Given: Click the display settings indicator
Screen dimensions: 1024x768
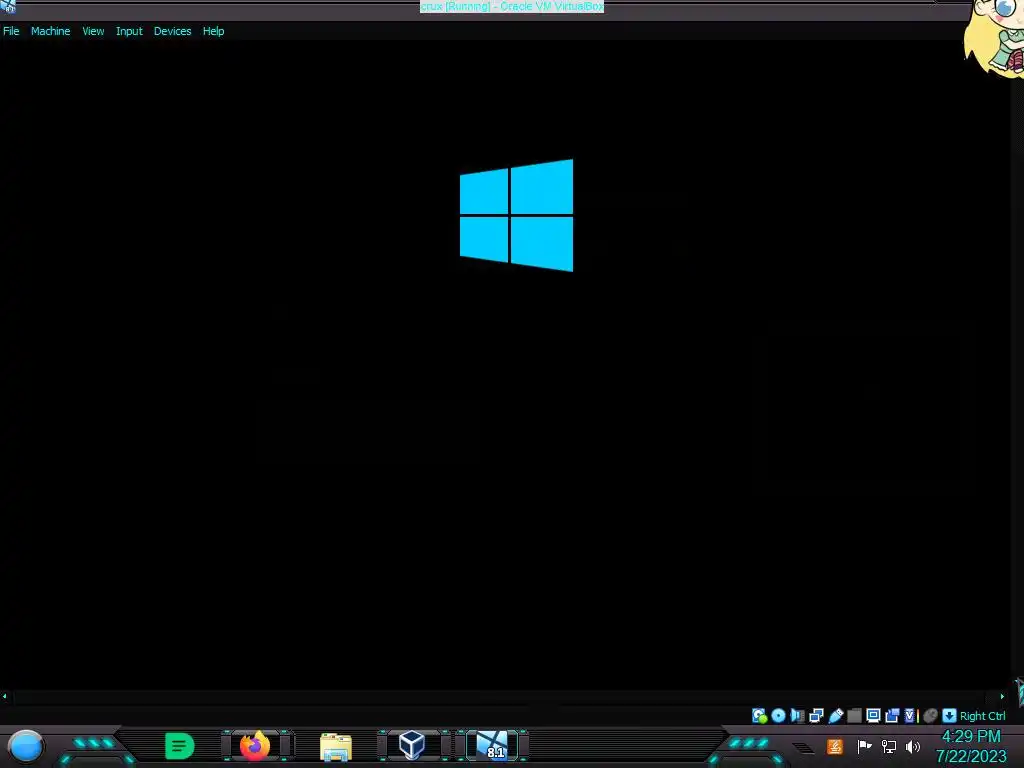Looking at the screenshot, I should coord(873,715).
